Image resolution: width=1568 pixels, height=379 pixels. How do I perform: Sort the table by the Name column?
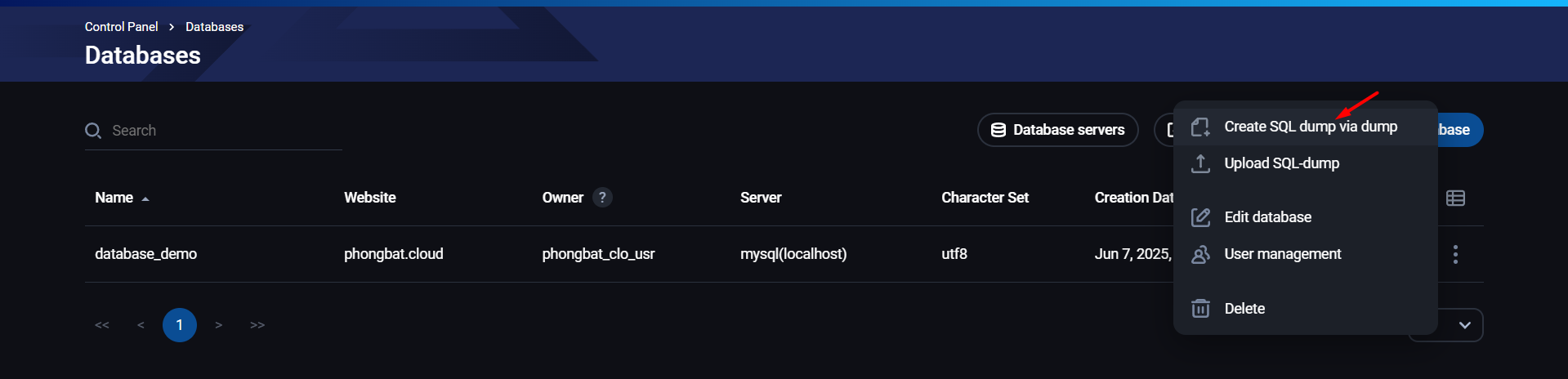pyautogui.click(x=114, y=198)
